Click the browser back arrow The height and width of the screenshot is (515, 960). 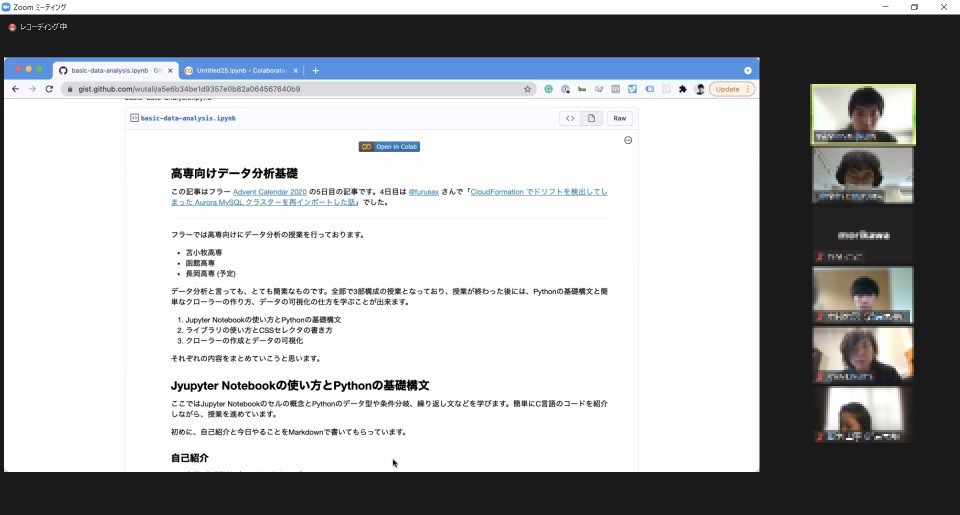point(15,89)
